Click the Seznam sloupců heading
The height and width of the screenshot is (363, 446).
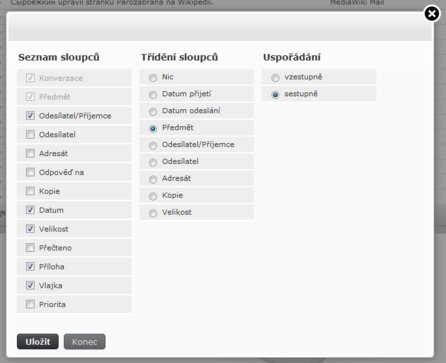(x=59, y=57)
